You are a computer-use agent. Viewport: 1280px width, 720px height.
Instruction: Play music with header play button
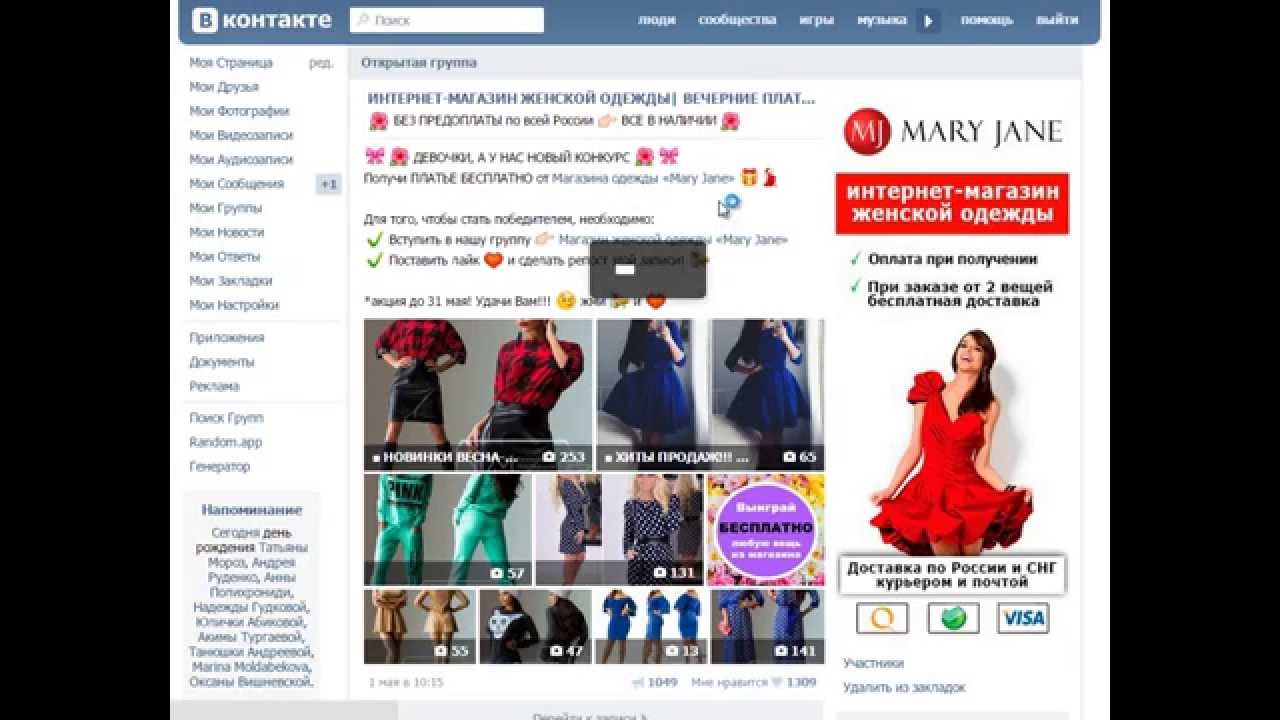pos(929,20)
